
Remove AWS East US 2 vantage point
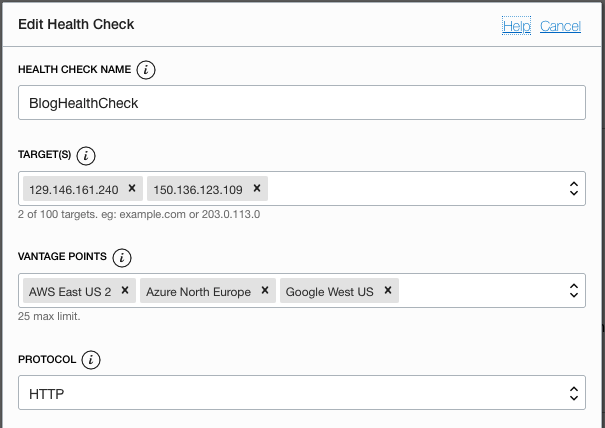[124, 291]
